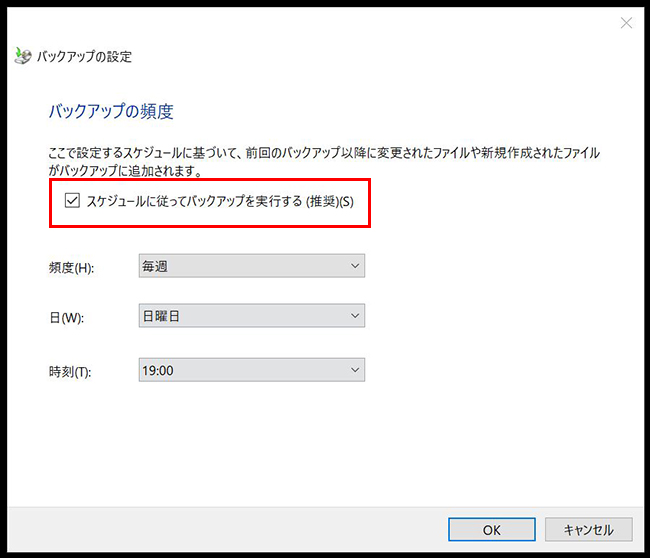Viewport: 650px width, 558px height.
Task: Open the 日 dropdown showing 日曜日
Action: [252, 316]
